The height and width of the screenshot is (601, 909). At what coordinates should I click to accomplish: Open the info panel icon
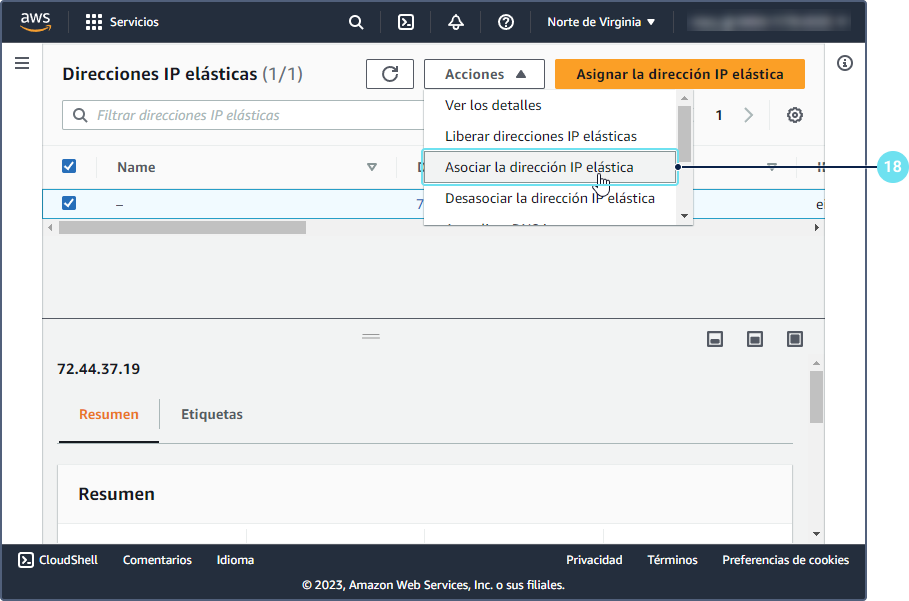pos(845,63)
